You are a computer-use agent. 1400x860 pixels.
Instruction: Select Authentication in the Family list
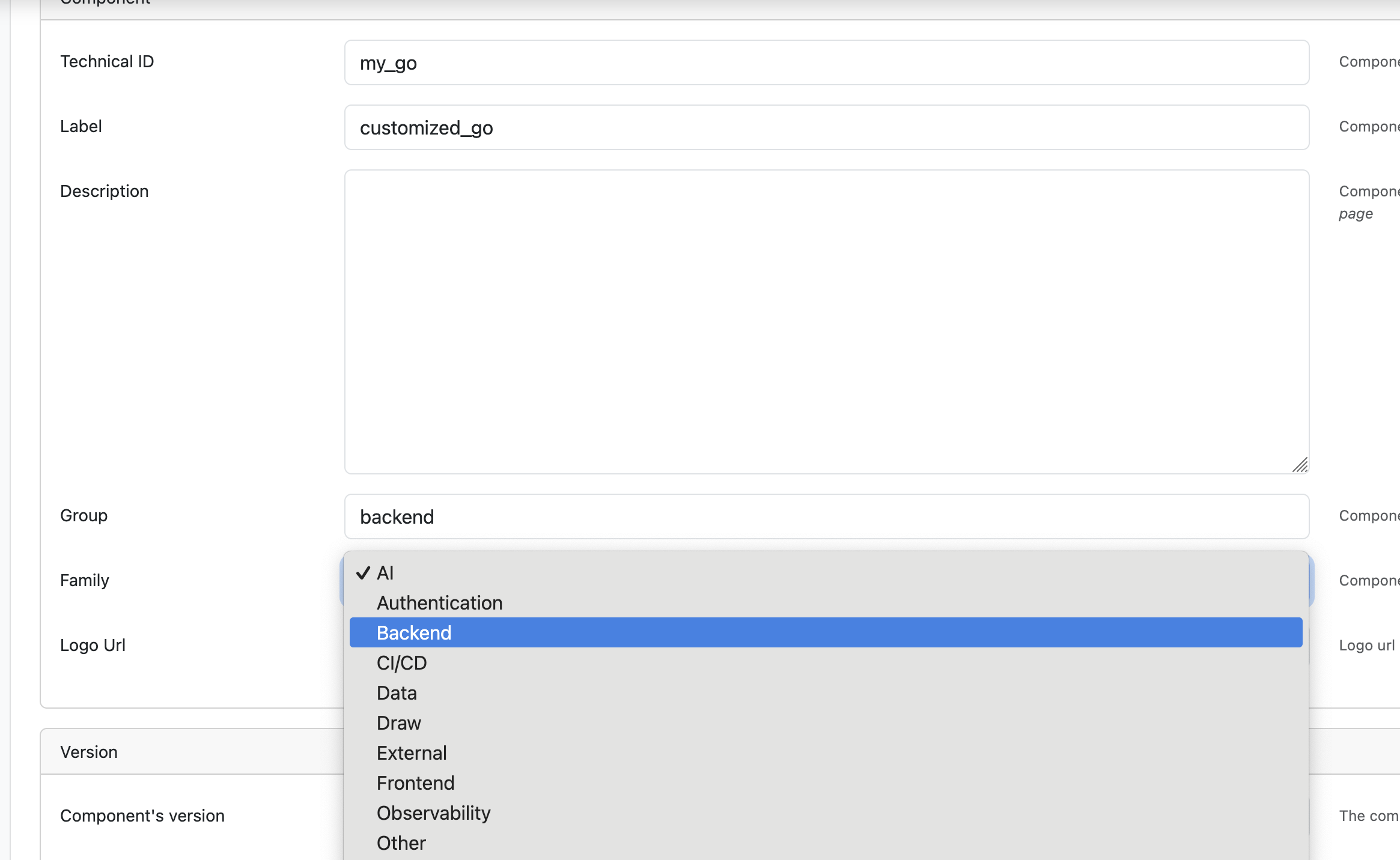click(x=439, y=603)
